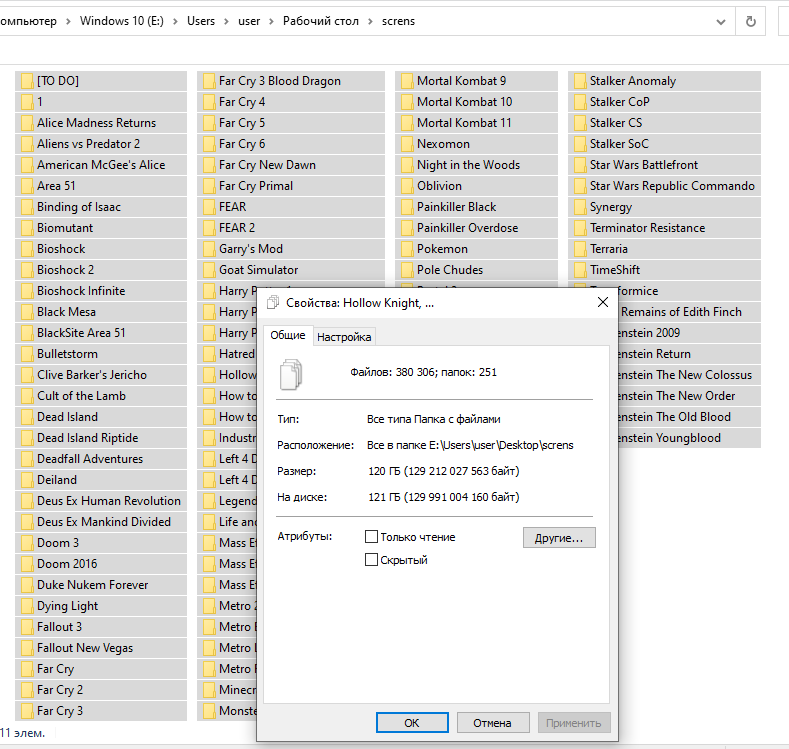Image resolution: width=789 pixels, height=749 pixels.
Task: Click the Pokemon folder name
Action: [442, 249]
